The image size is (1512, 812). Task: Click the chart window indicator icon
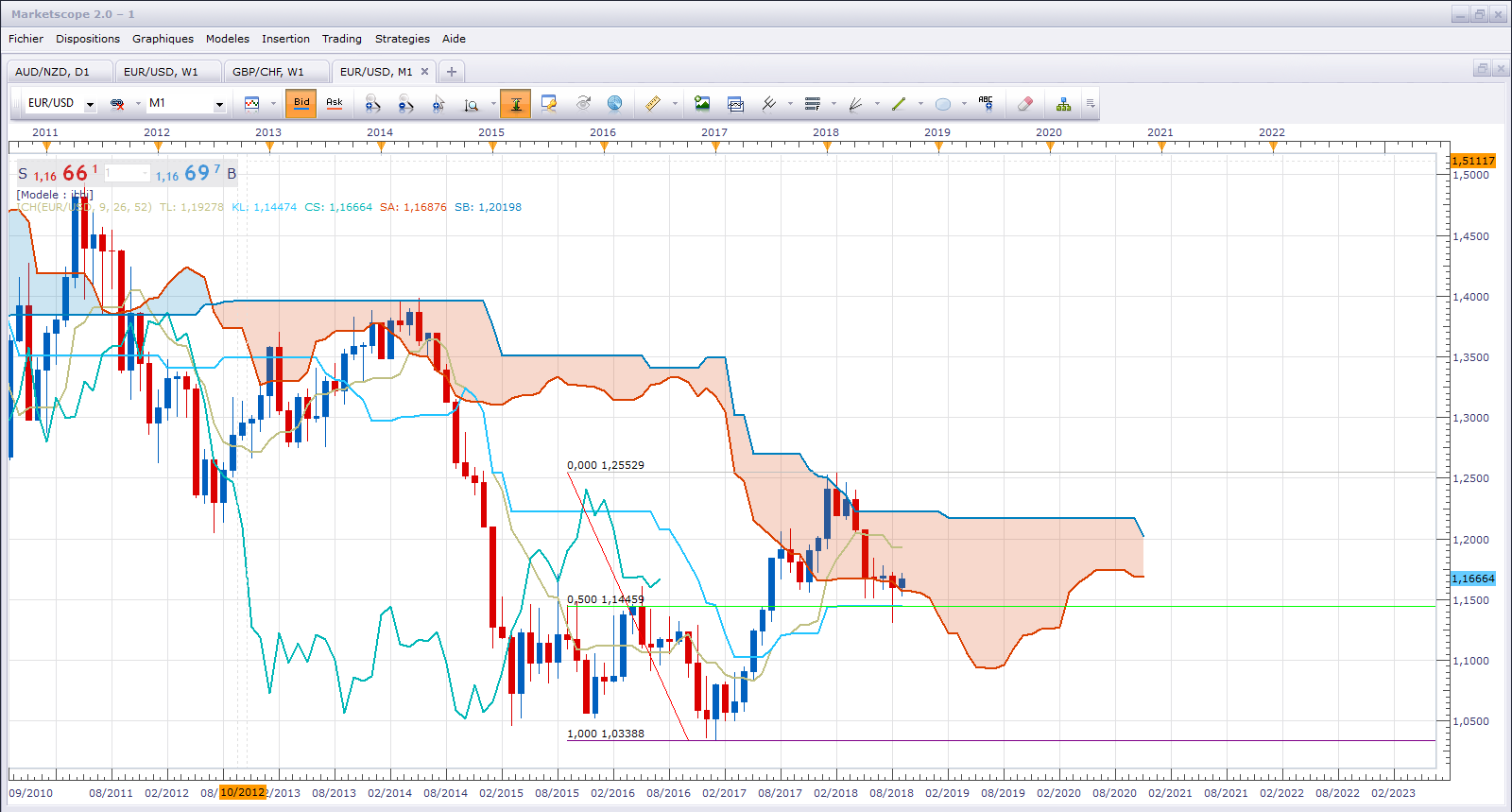(x=735, y=104)
